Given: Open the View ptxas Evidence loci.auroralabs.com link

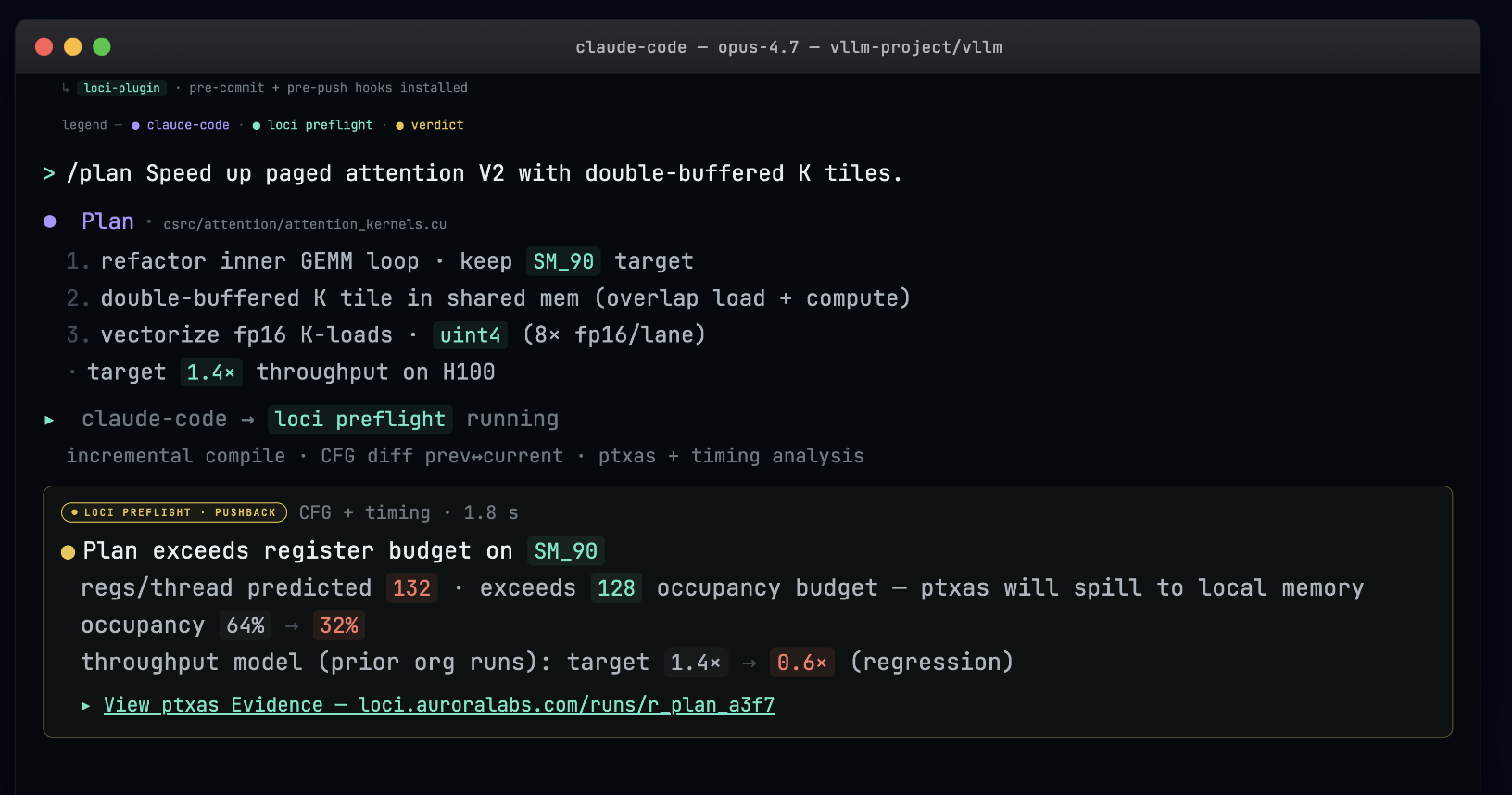Looking at the screenshot, I should (439, 705).
